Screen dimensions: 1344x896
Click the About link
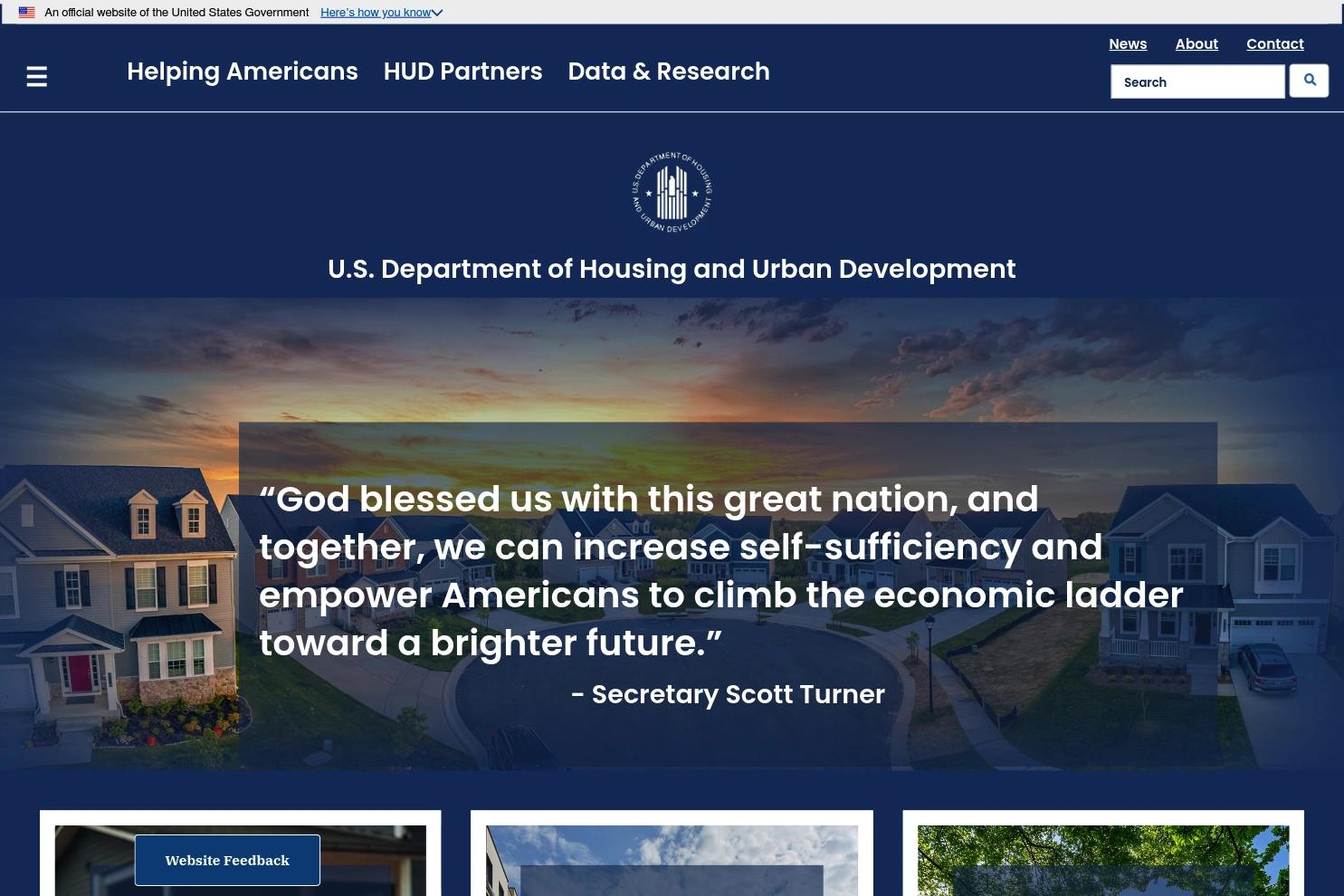pos(1196,43)
